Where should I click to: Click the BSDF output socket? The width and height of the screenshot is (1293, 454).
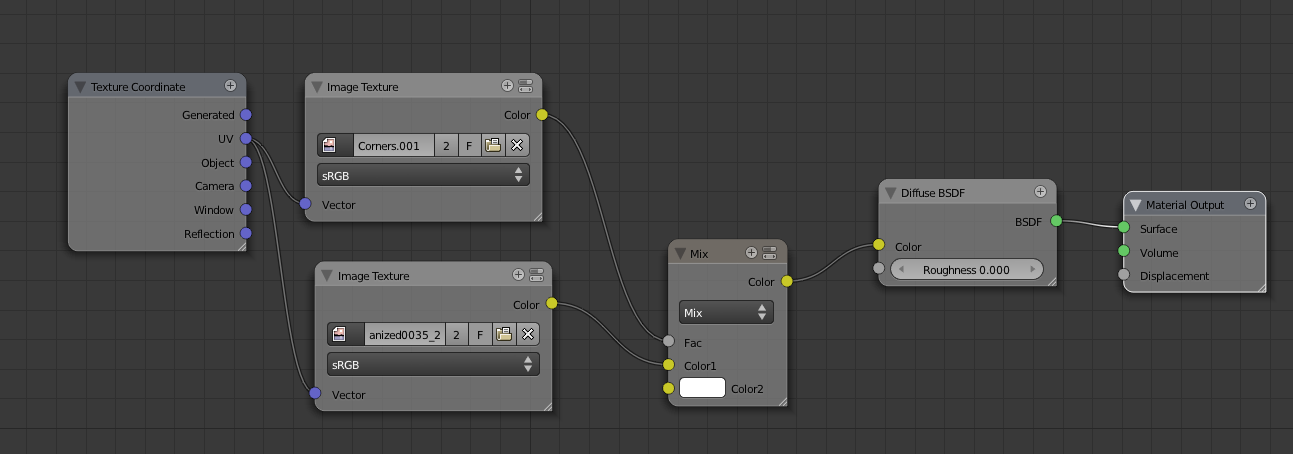click(x=1056, y=221)
